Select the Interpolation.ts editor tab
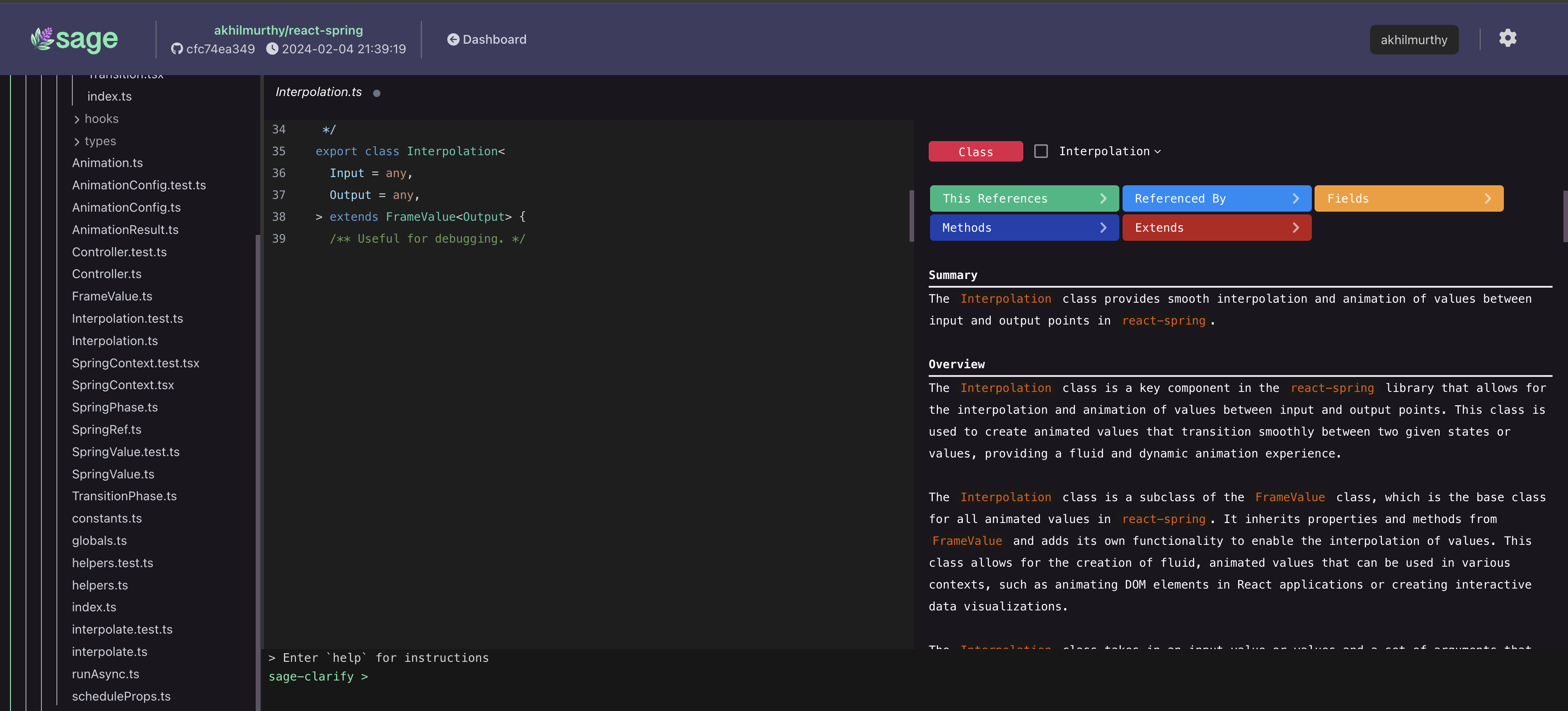The image size is (1568, 711). (x=319, y=92)
